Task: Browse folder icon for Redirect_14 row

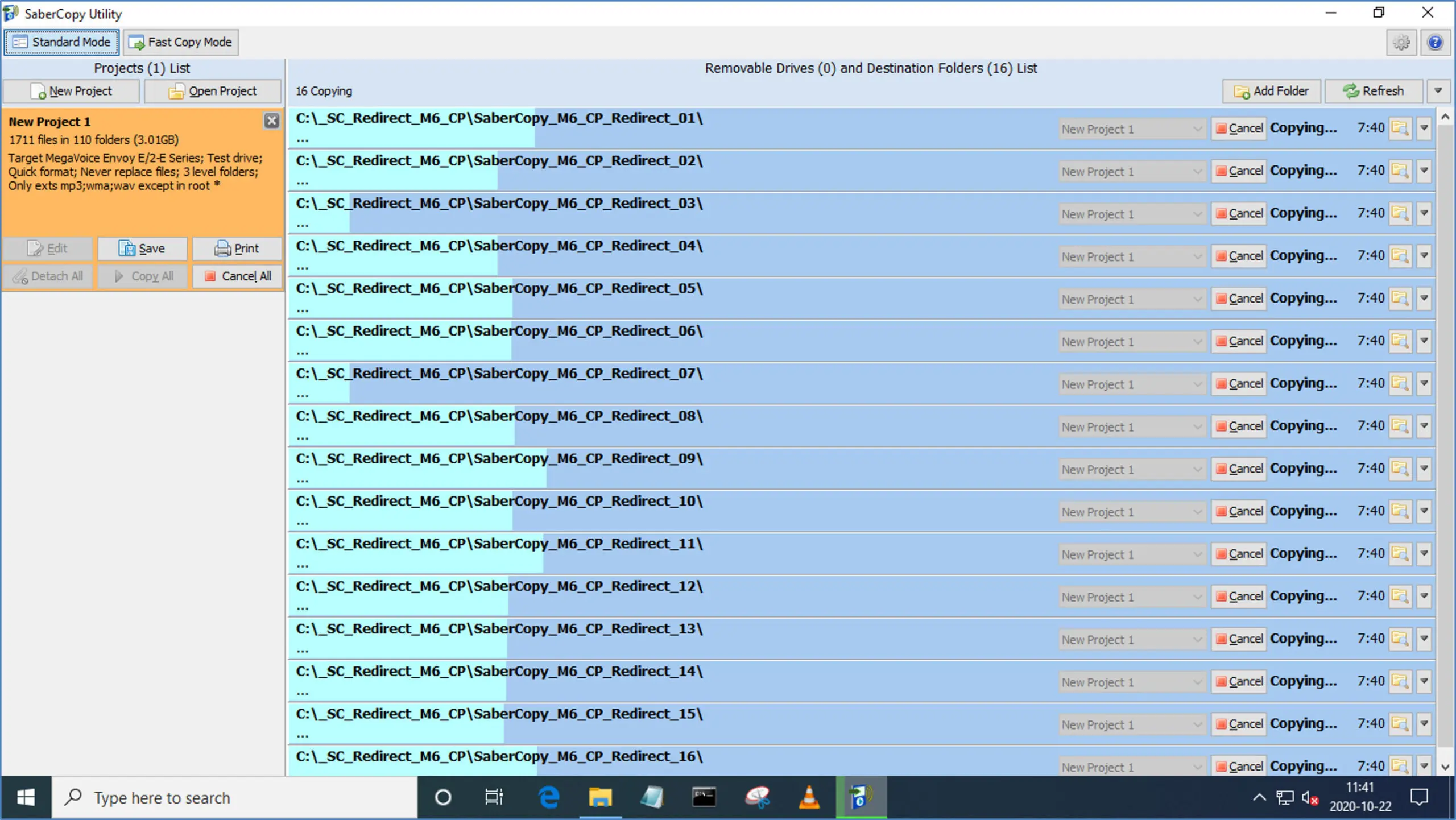Action: (1401, 681)
